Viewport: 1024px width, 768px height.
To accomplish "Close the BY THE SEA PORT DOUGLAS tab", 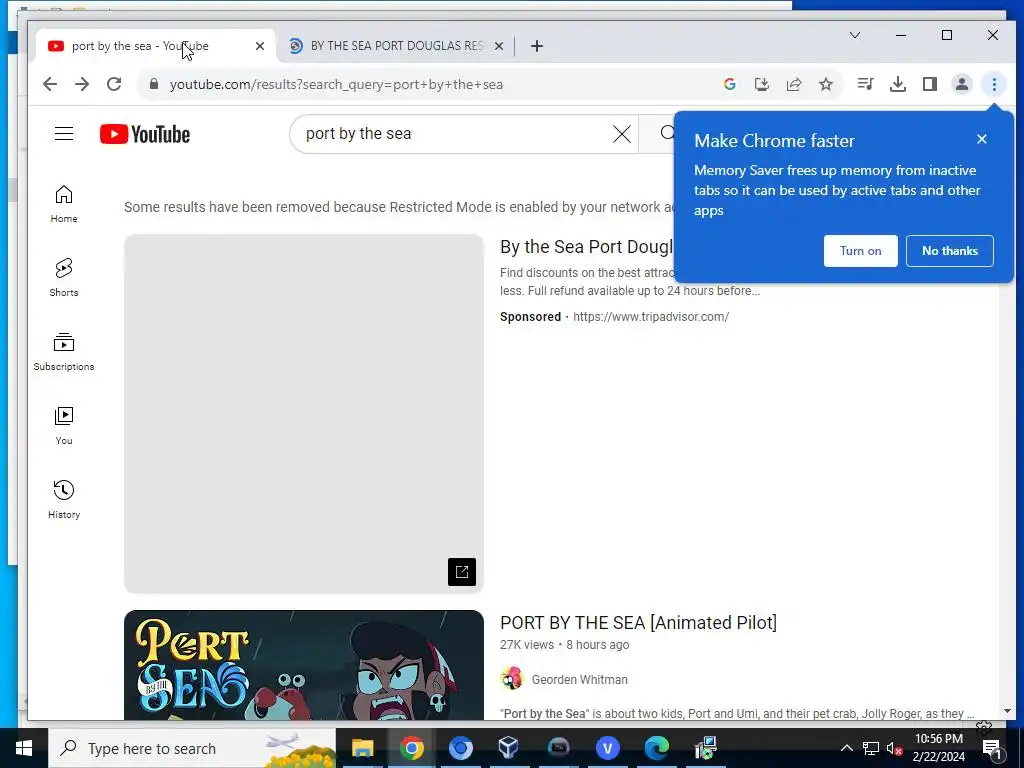I will pyautogui.click(x=499, y=46).
